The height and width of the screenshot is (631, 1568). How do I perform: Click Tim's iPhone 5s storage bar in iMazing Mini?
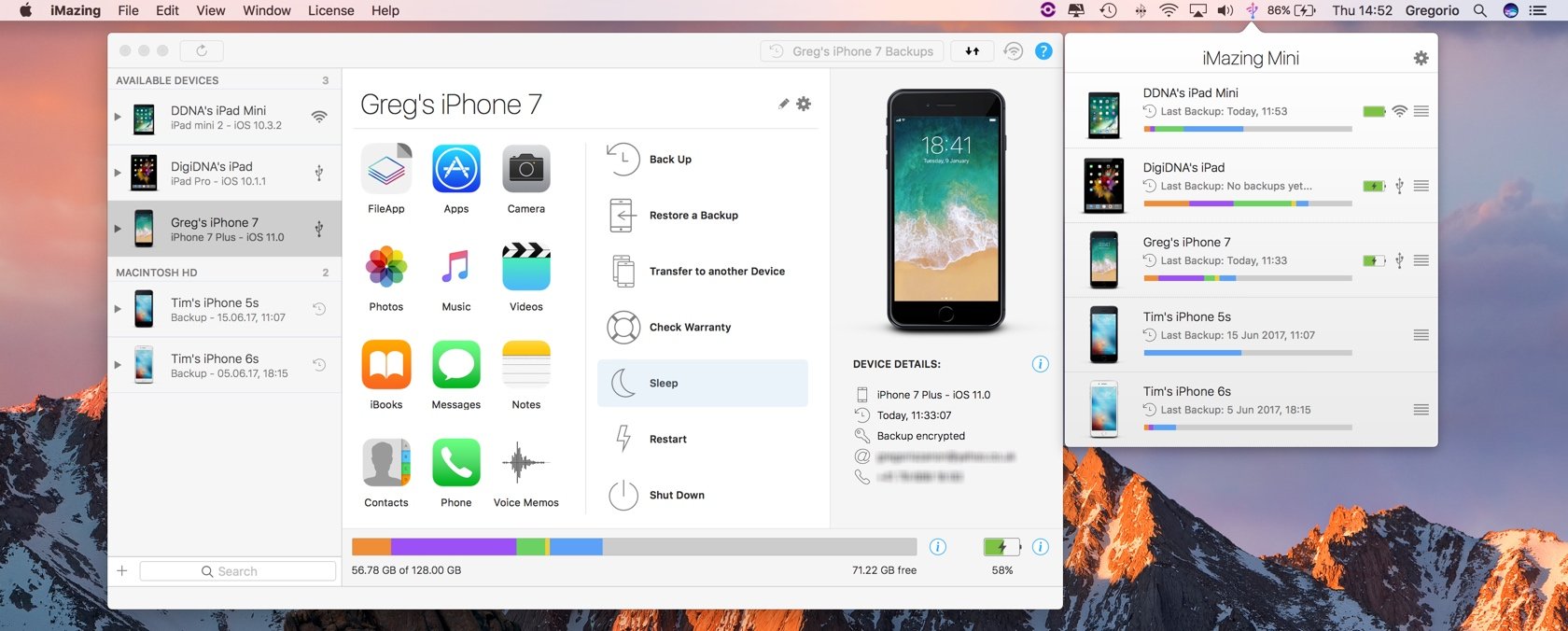tap(1248, 353)
